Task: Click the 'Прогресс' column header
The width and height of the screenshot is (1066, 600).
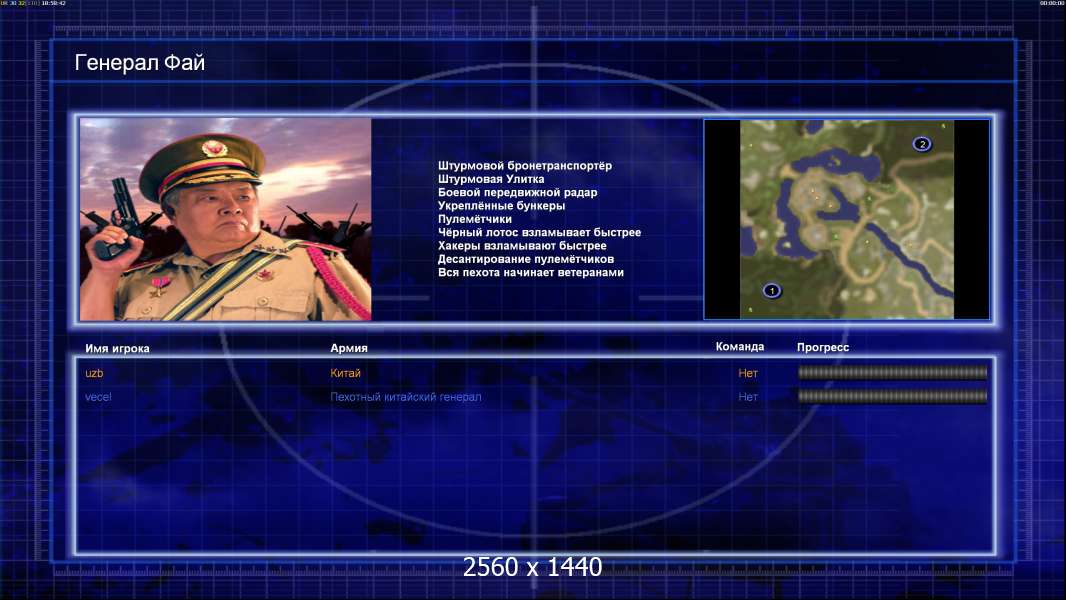Action: [x=823, y=347]
